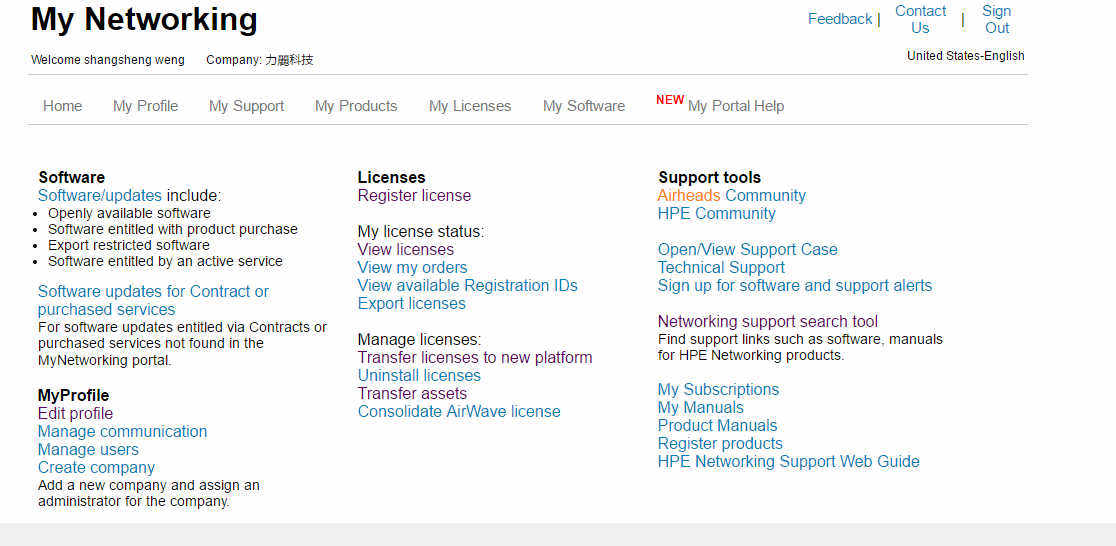The width and height of the screenshot is (1116, 546).
Task: Open My Support navigation item
Action: point(246,106)
